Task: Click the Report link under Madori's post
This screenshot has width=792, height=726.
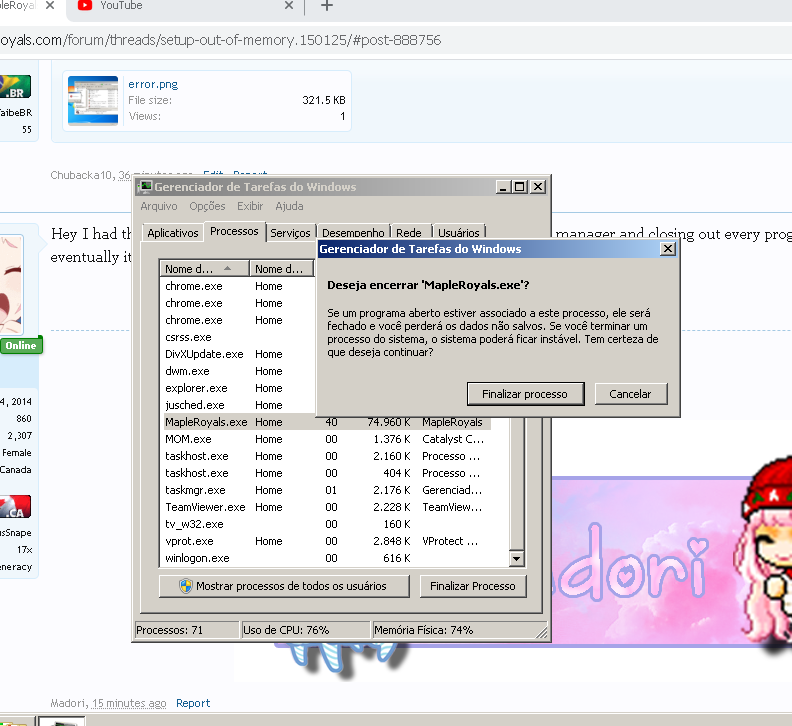Action: pyautogui.click(x=193, y=703)
